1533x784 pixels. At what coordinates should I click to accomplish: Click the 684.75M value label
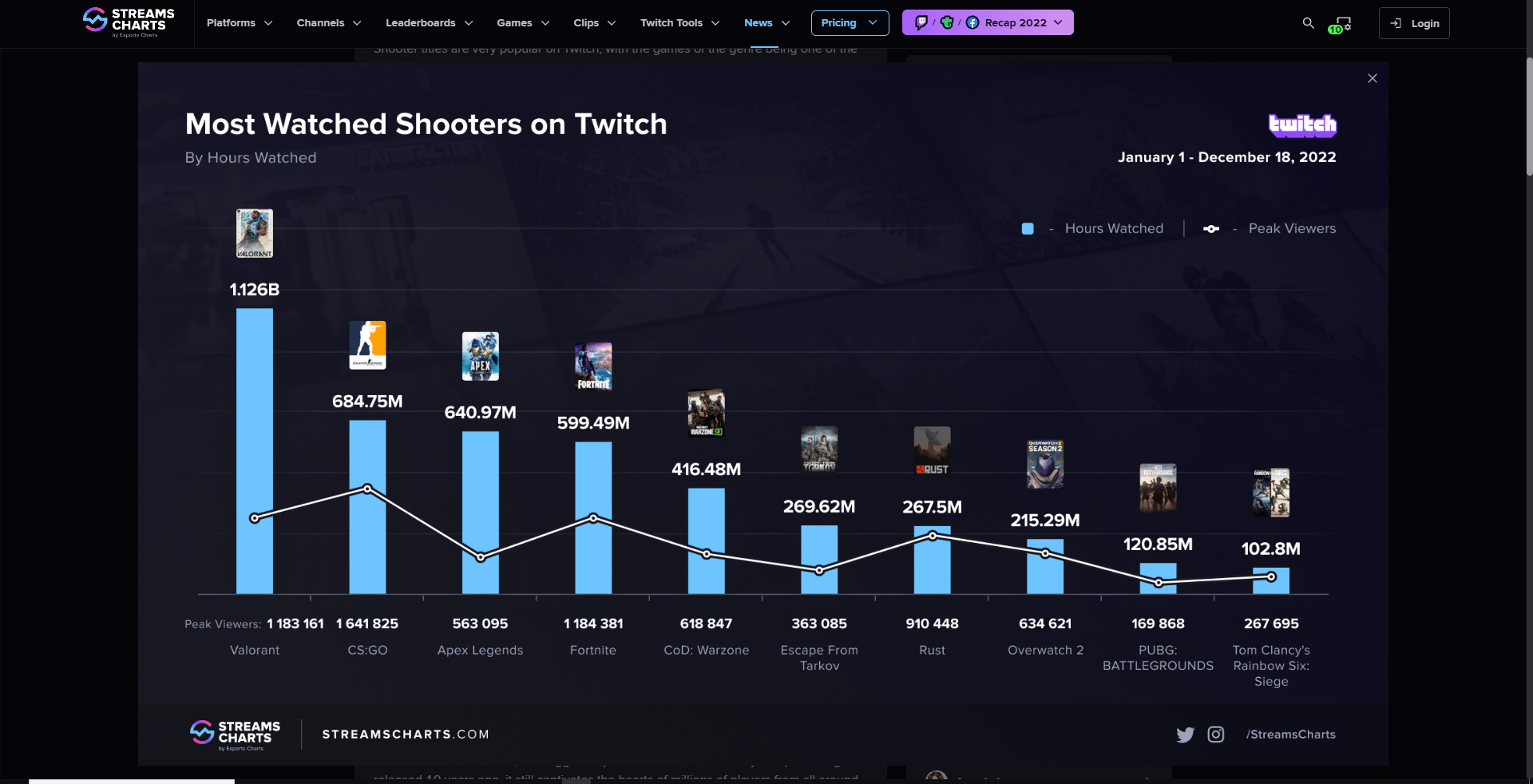(x=367, y=402)
